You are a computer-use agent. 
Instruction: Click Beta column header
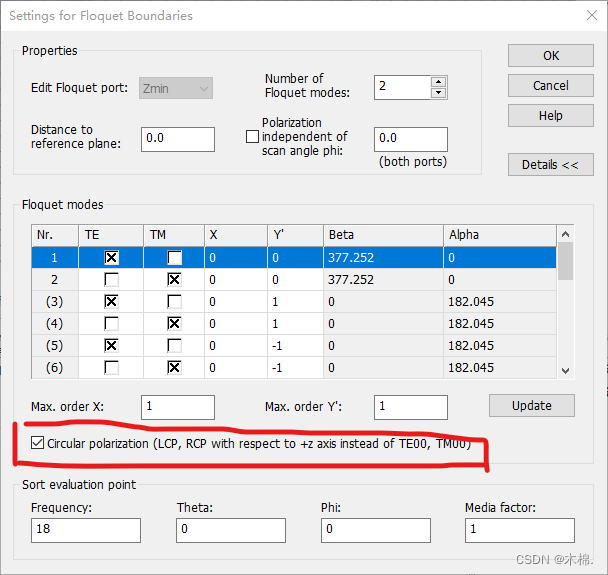(x=383, y=235)
